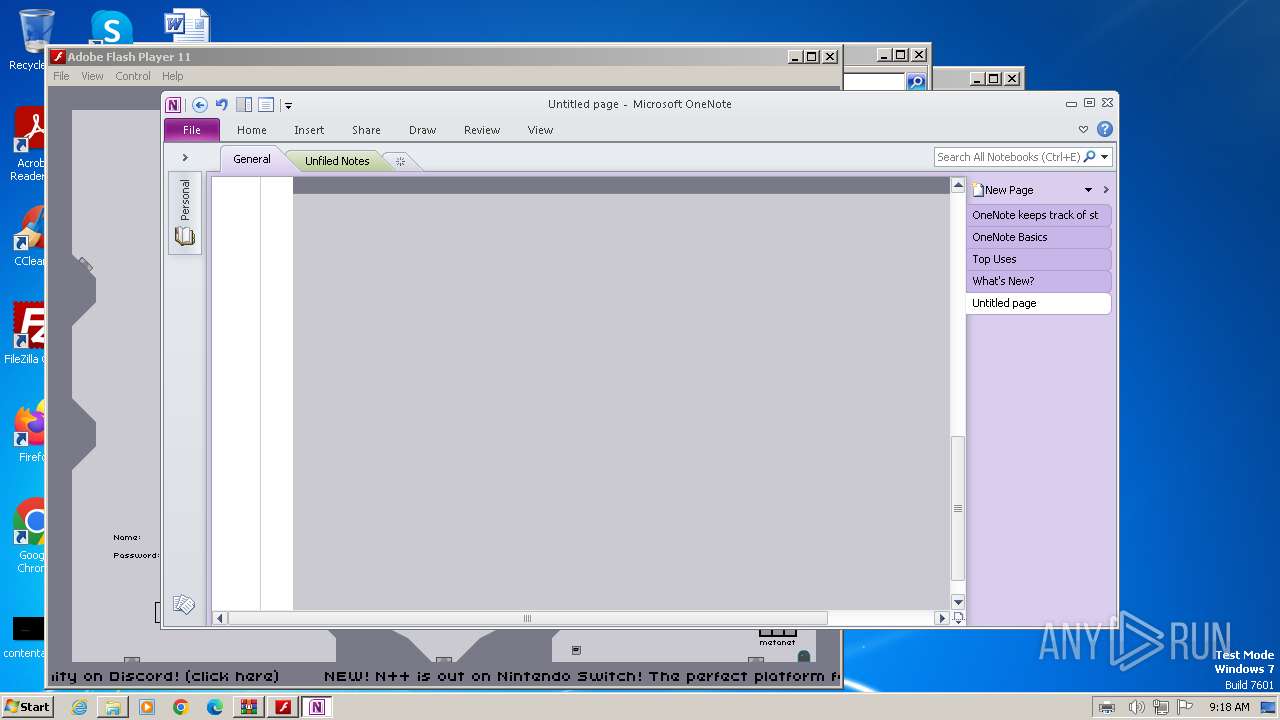
Task: Open Internet Explorer from the taskbar
Action: [79, 707]
